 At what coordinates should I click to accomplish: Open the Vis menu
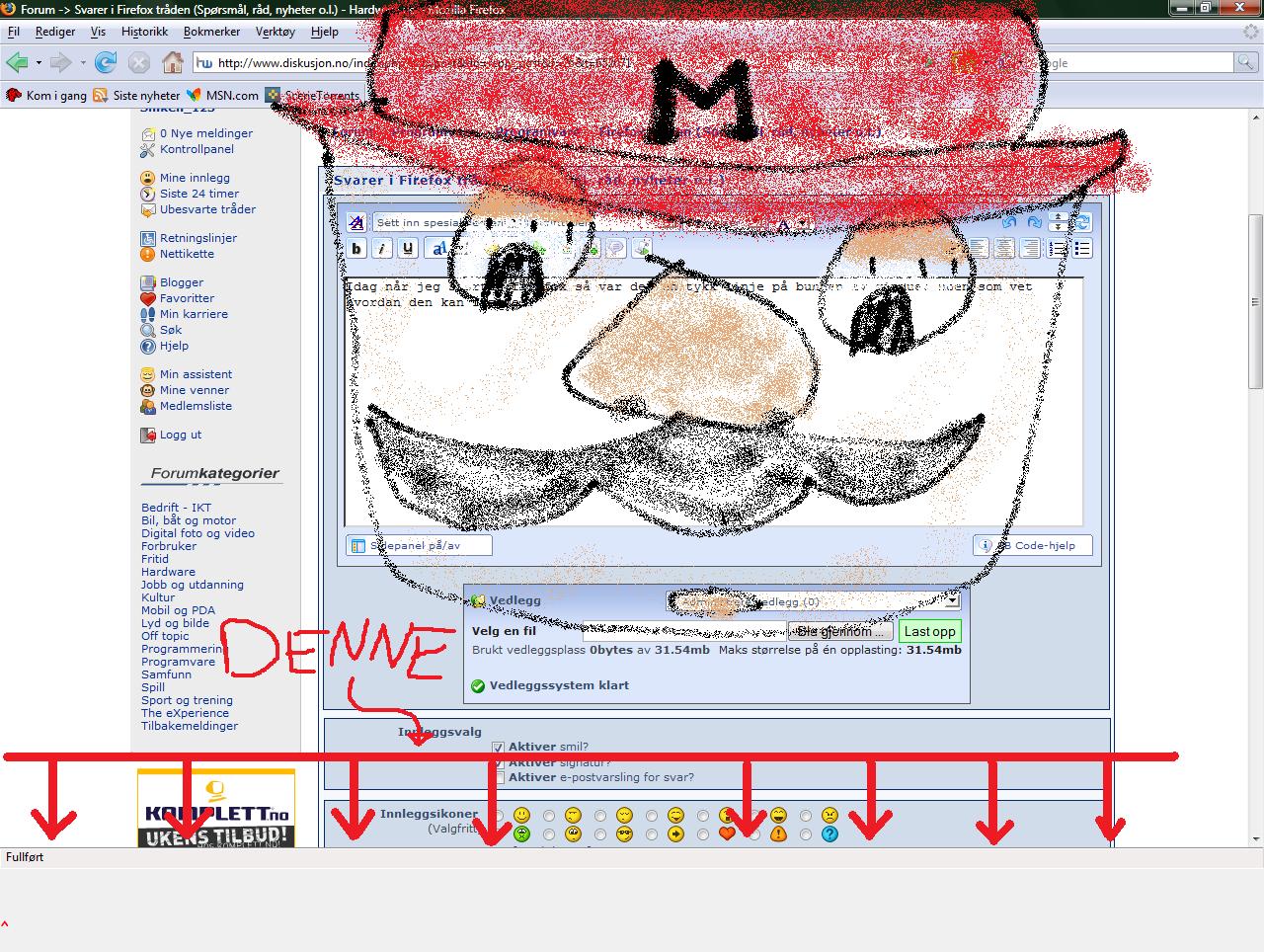pos(98,32)
